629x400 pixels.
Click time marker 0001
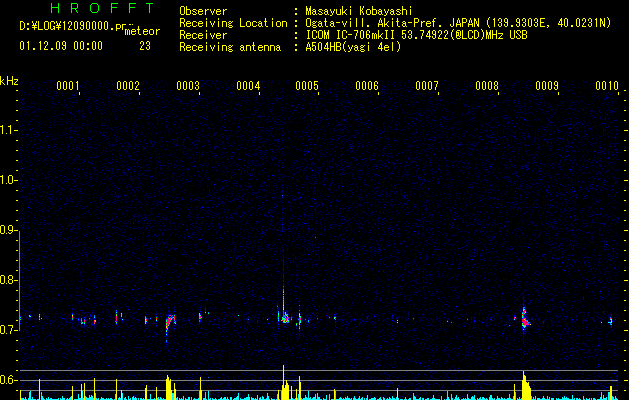[x=67, y=86]
